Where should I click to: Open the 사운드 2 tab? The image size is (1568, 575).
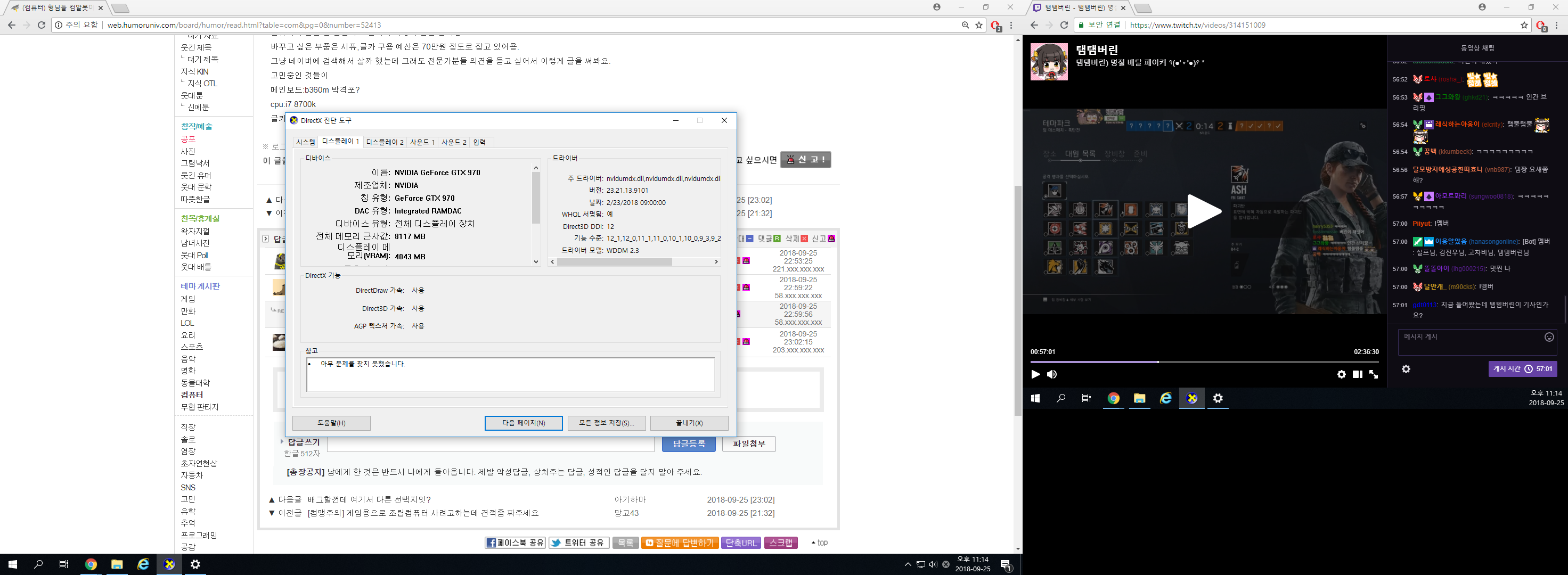coord(453,142)
